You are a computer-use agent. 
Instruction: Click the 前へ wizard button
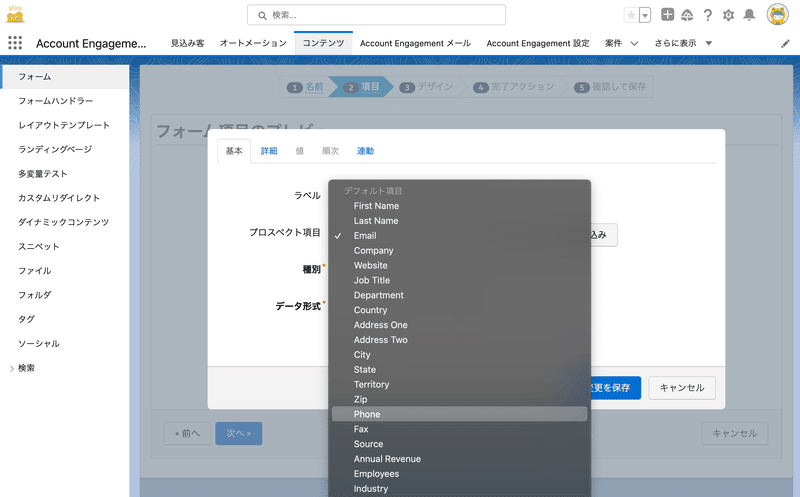click(187, 433)
